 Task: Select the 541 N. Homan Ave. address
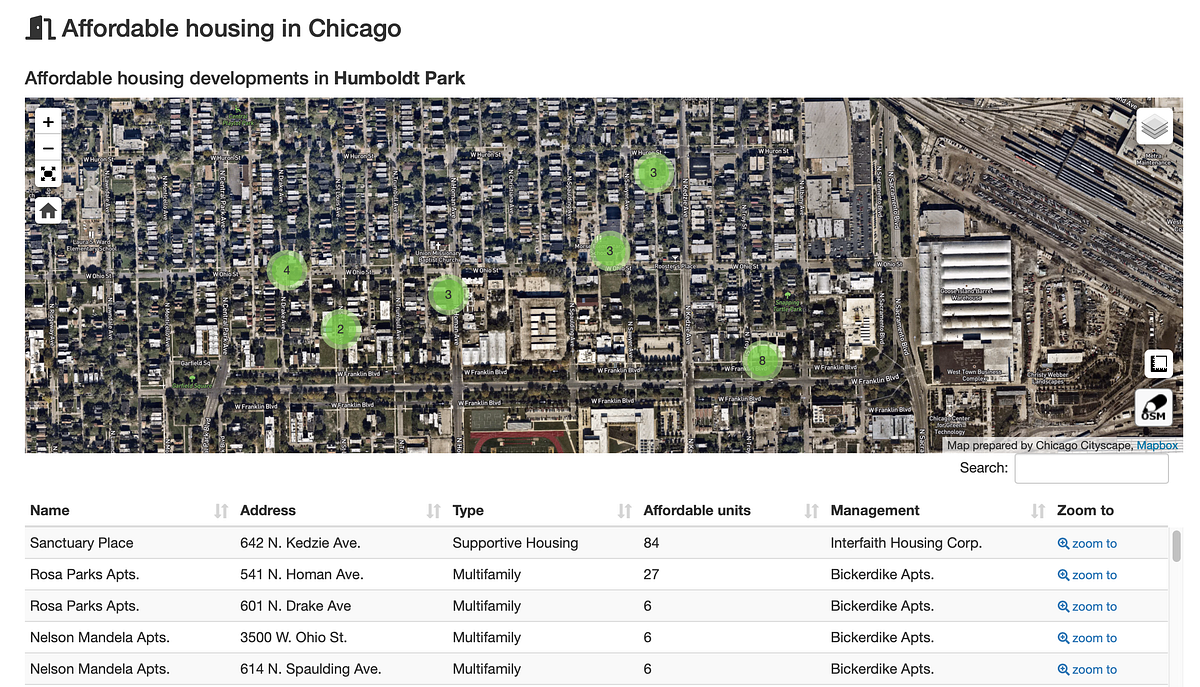coord(302,575)
